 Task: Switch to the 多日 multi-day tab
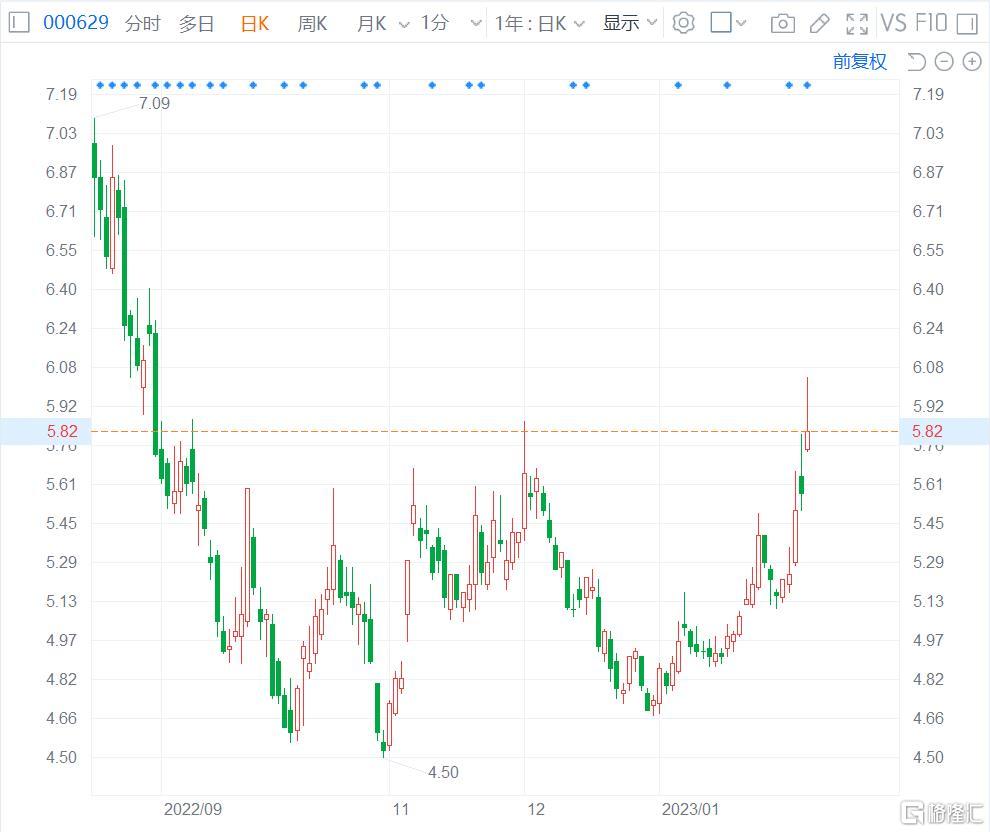pyautogui.click(x=196, y=23)
